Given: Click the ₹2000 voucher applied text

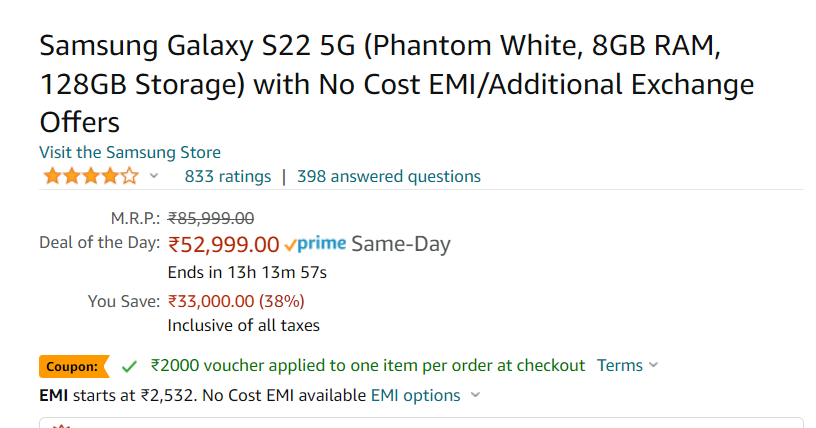Looking at the screenshot, I should (x=367, y=366).
